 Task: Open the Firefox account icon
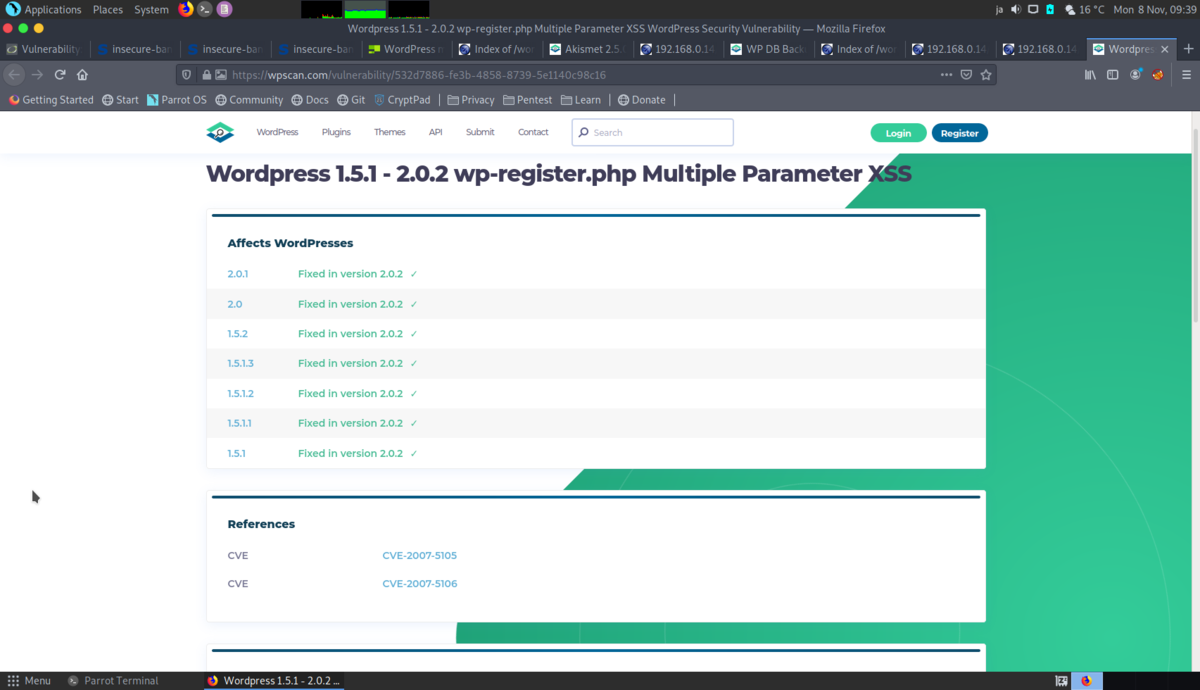1135,75
